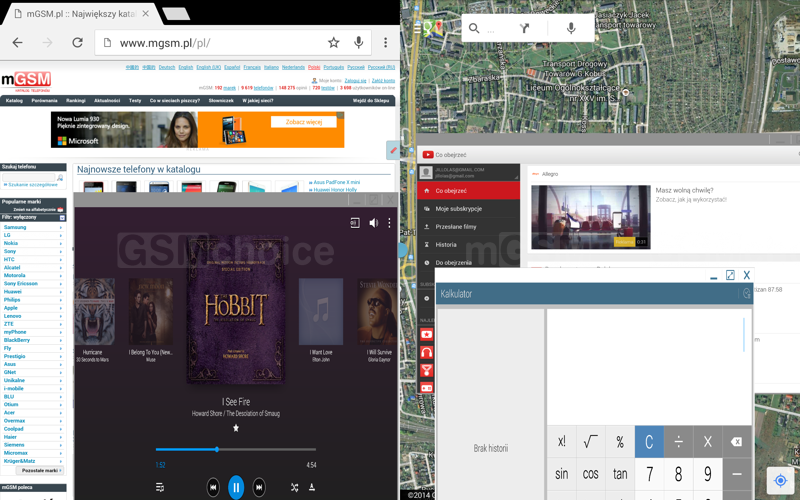Viewport: 800px width, 500px height.
Task: Select Historia in YouTube sidebar
Action: [446, 245]
